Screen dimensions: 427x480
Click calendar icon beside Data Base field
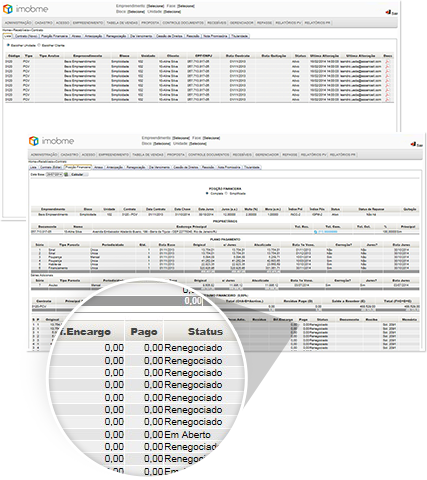coord(66,174)
